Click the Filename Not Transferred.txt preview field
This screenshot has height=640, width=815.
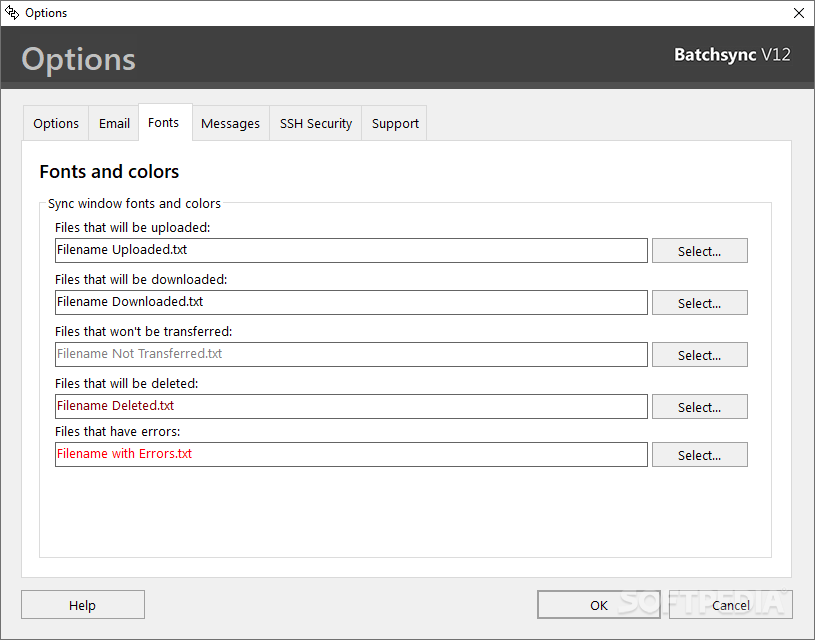coord(351,355)
